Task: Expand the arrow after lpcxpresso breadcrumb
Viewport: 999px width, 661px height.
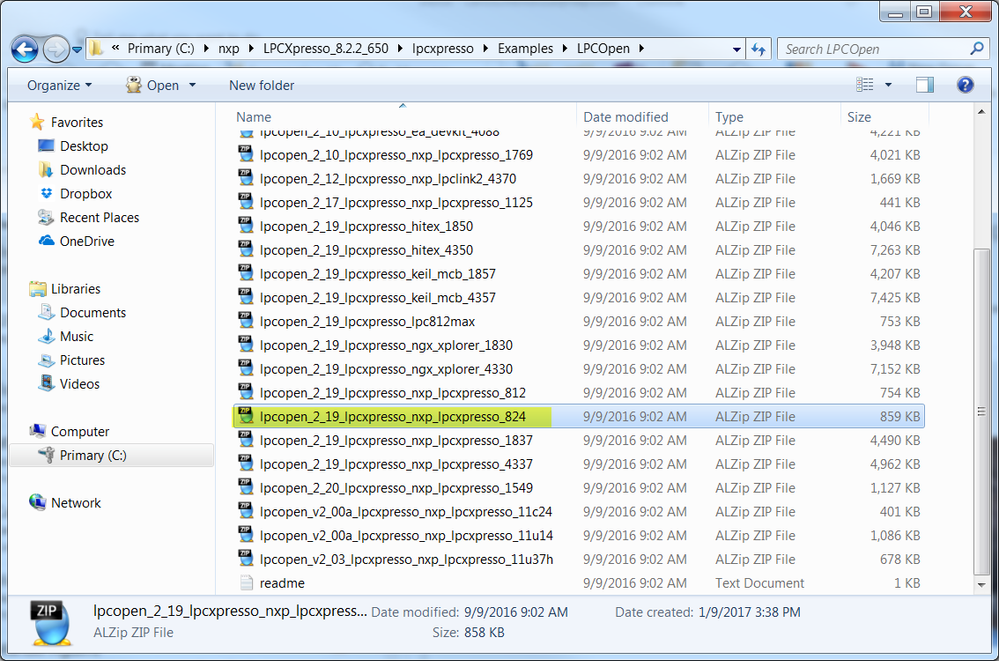Action: click(x=485, y=49)
